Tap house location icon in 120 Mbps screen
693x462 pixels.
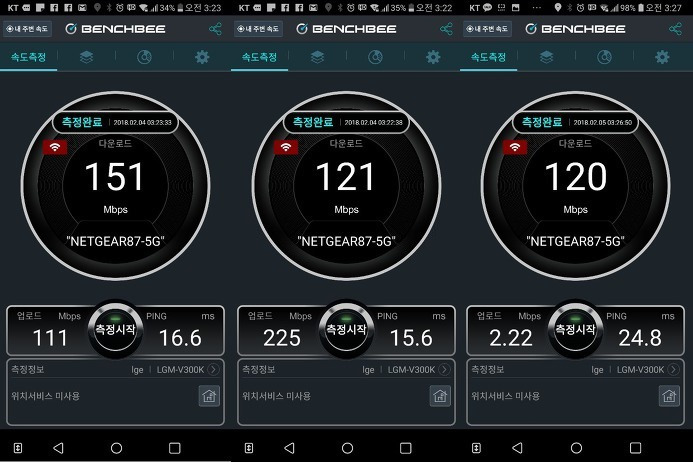tap(669, 396)
